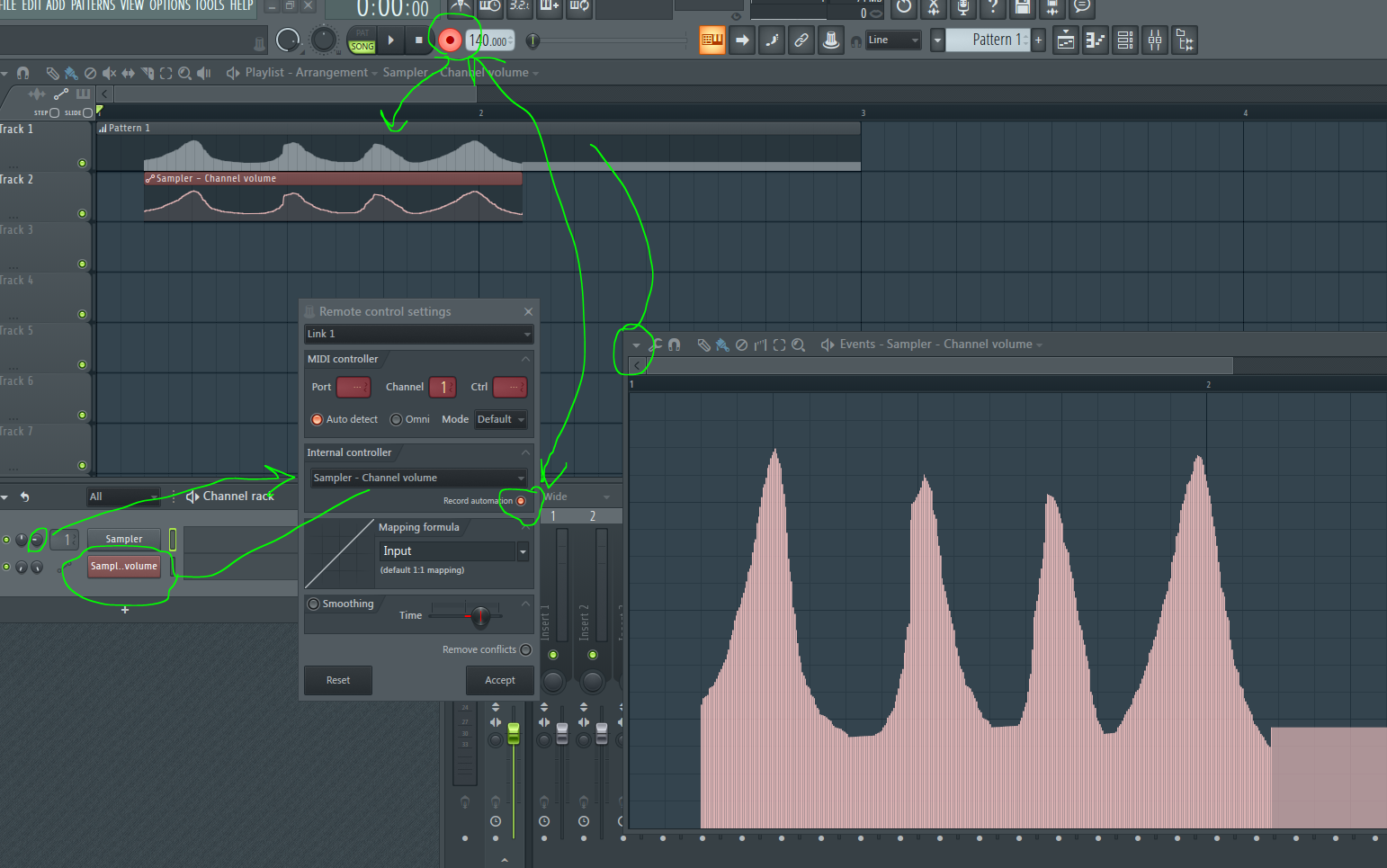Click the red Record button in transport
Viewport: 1387px width, 868px height.
(450, 40)
